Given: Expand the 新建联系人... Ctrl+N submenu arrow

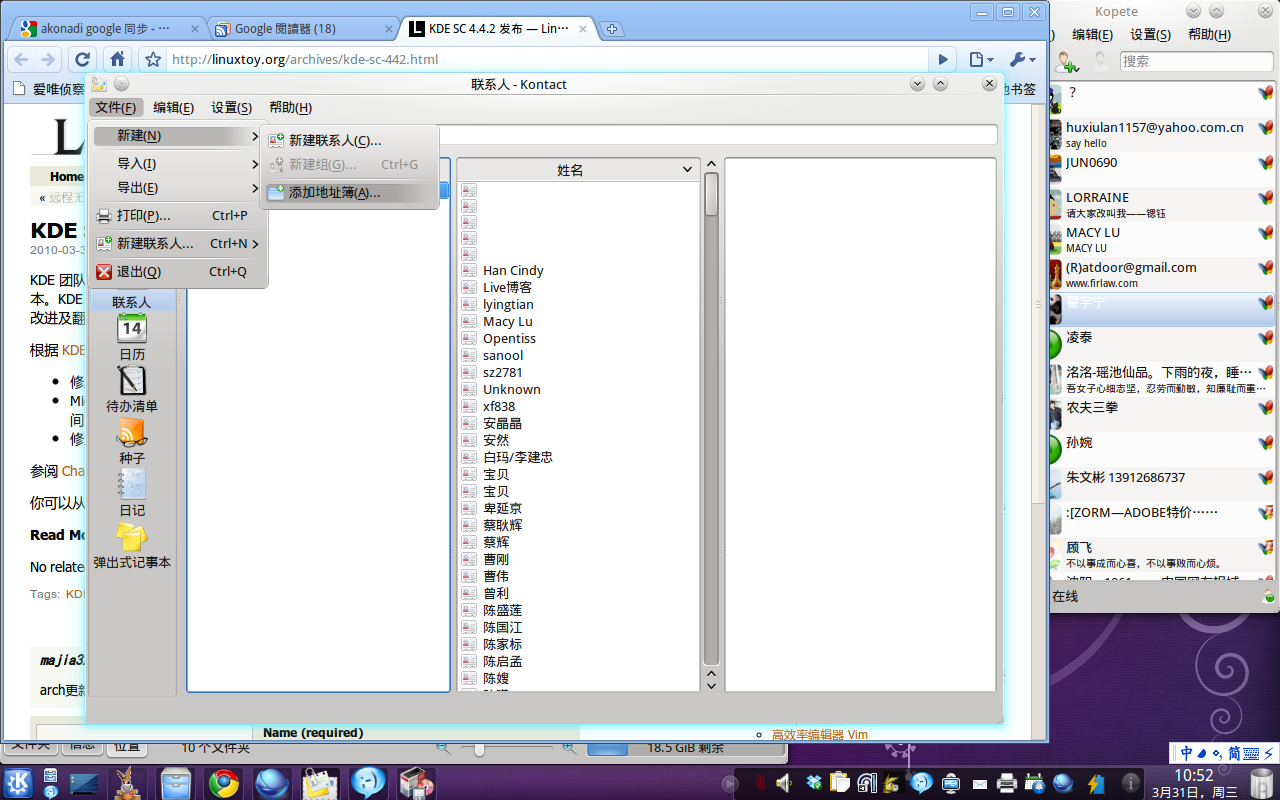Looking at the screenshot, I should click(x=256, y=244).
